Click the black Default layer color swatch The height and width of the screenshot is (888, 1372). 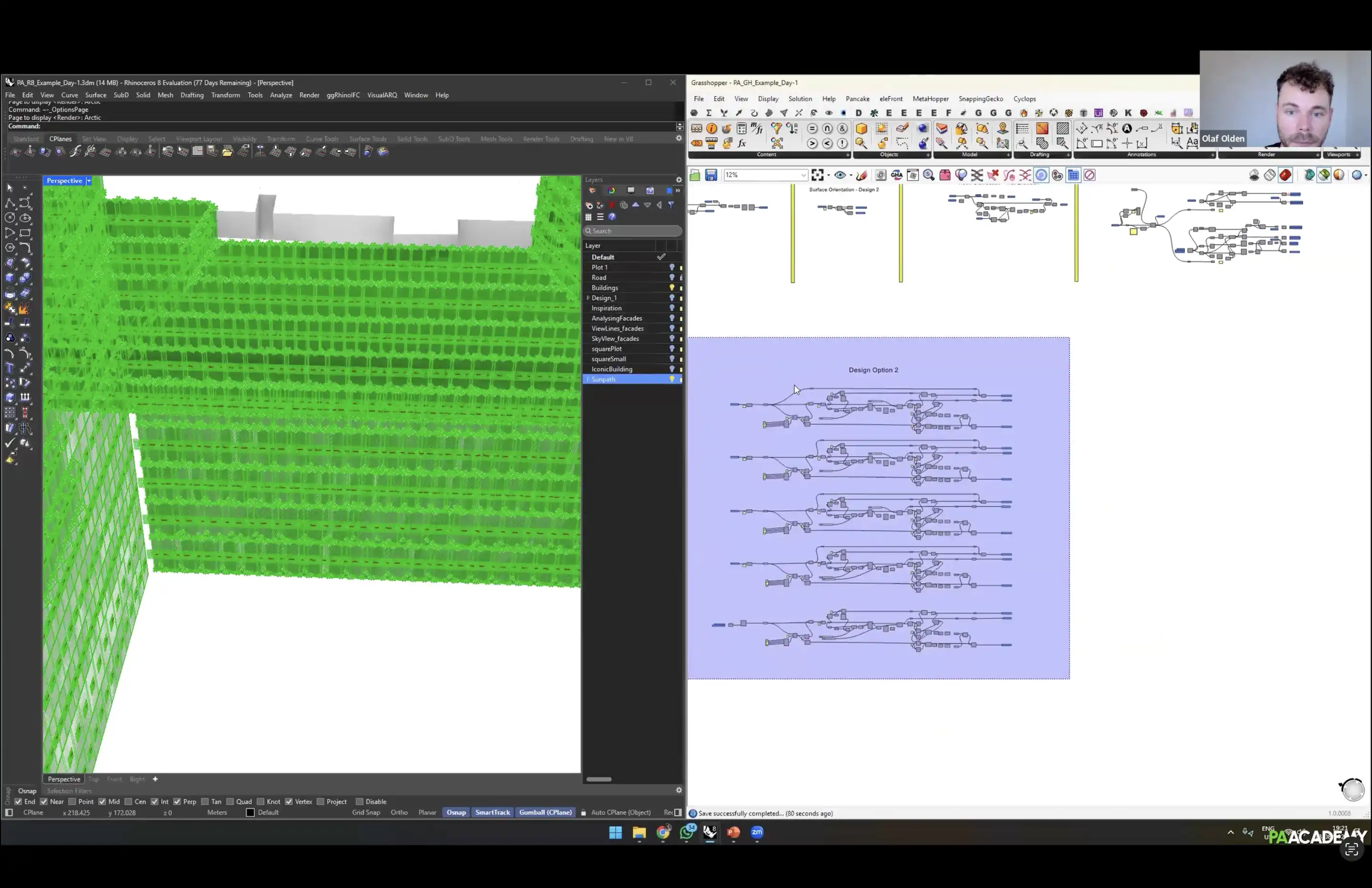250,813
